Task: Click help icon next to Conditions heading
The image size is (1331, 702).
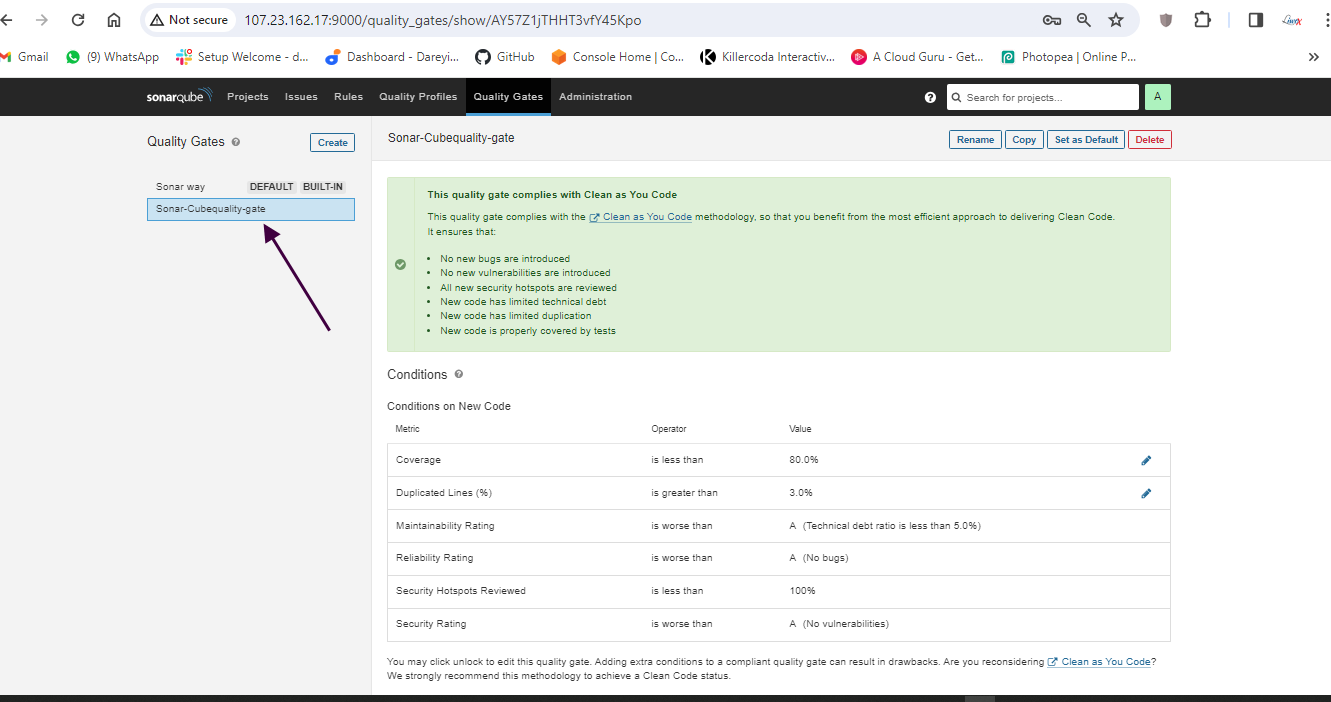Action: (459, 374)
